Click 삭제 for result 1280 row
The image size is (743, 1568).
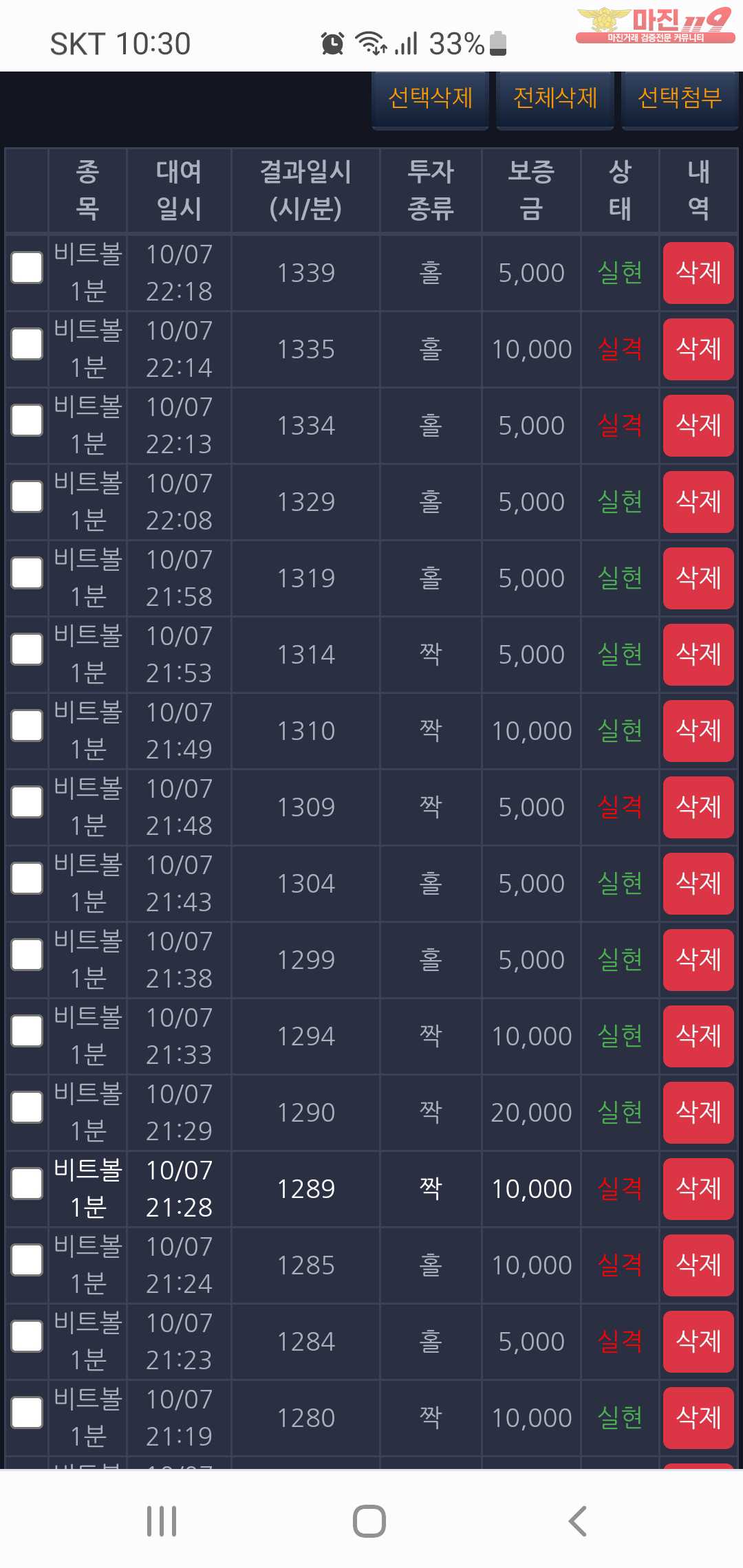[698, 1418]
